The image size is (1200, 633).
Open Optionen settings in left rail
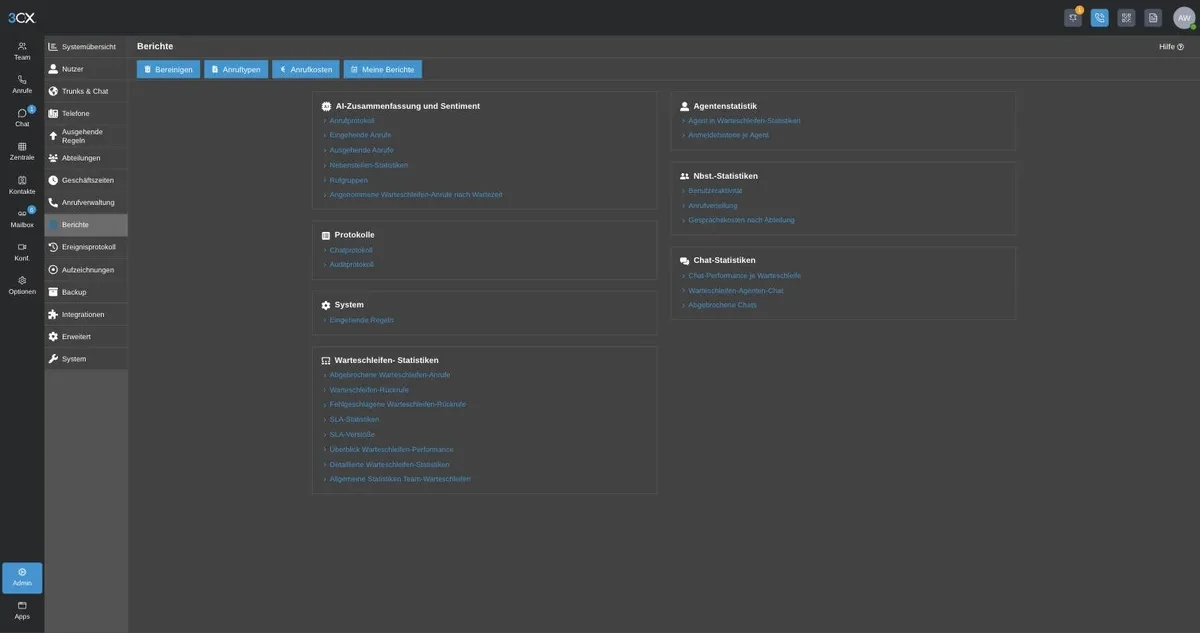pyautogui.click(x=22, y=285)
